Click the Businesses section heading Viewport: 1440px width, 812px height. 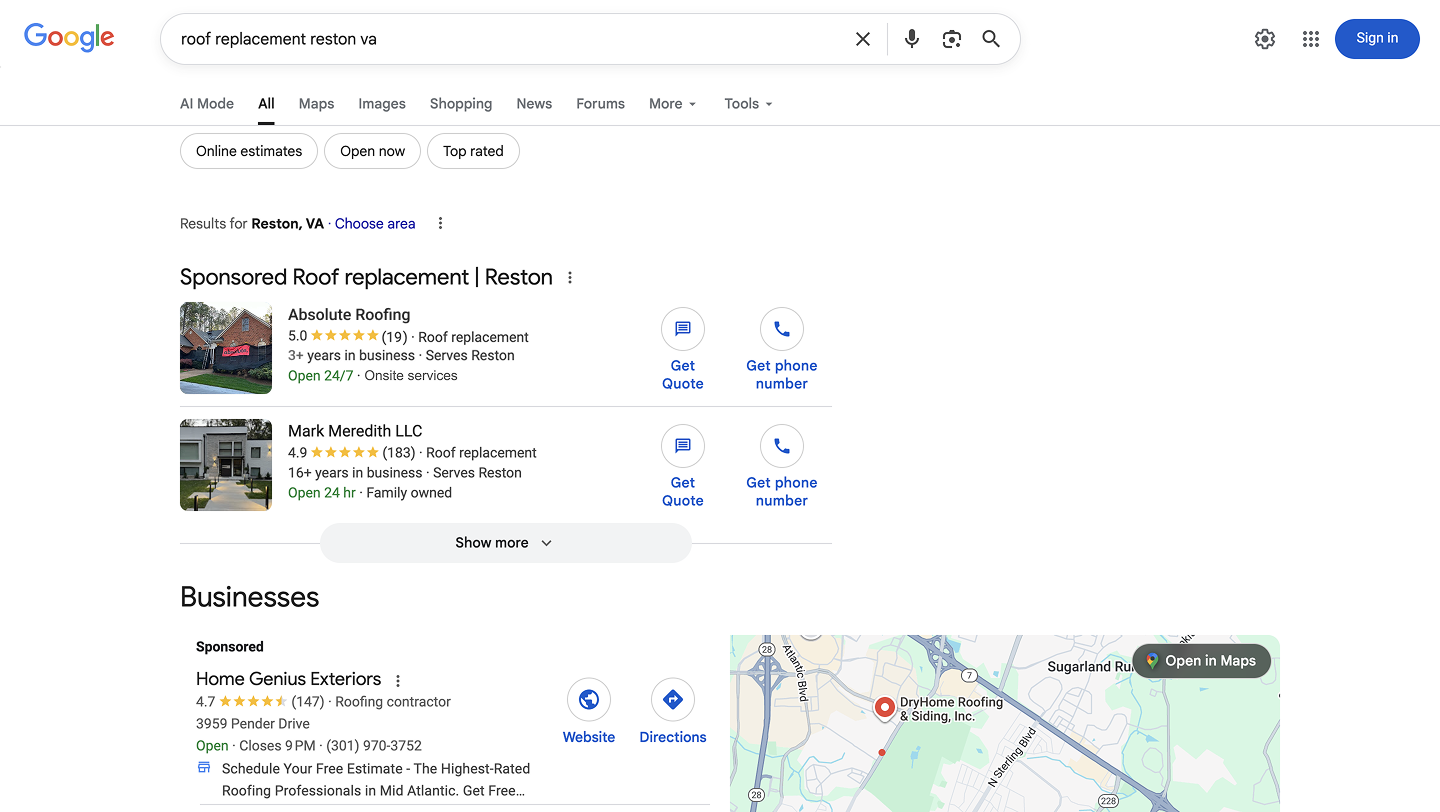coord(250,597)
